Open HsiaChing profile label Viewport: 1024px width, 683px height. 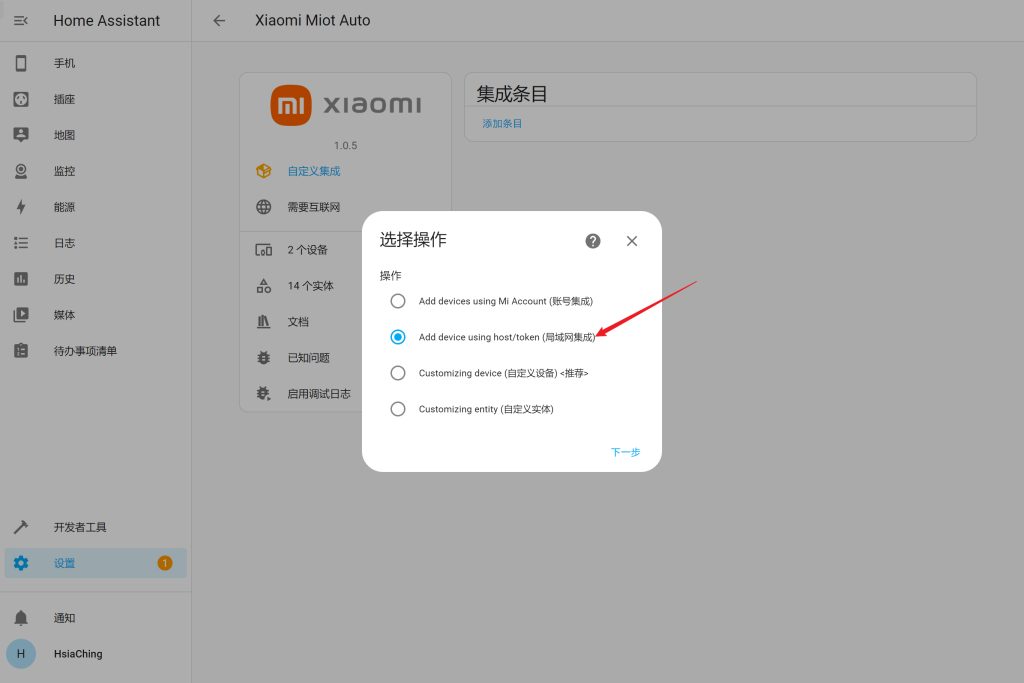coord(78,654)
